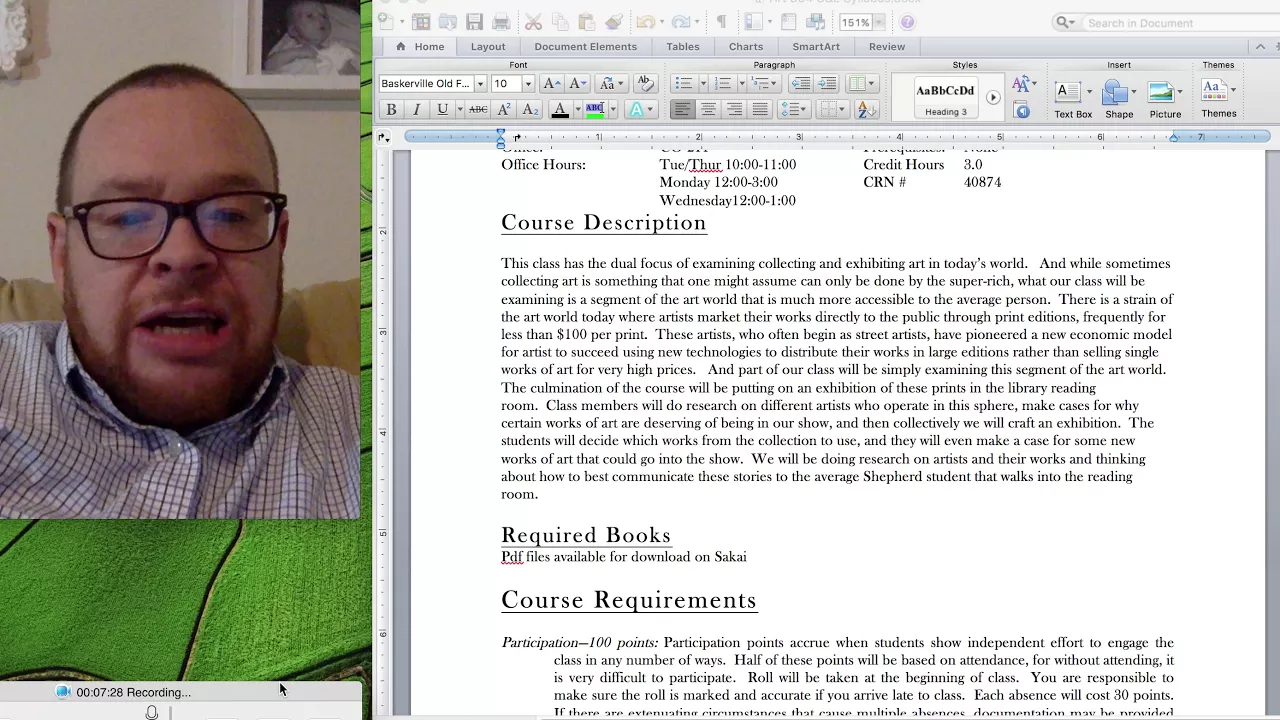Redo the last action
Viewport: 1280px width, 720px height.
click(681, 22)
